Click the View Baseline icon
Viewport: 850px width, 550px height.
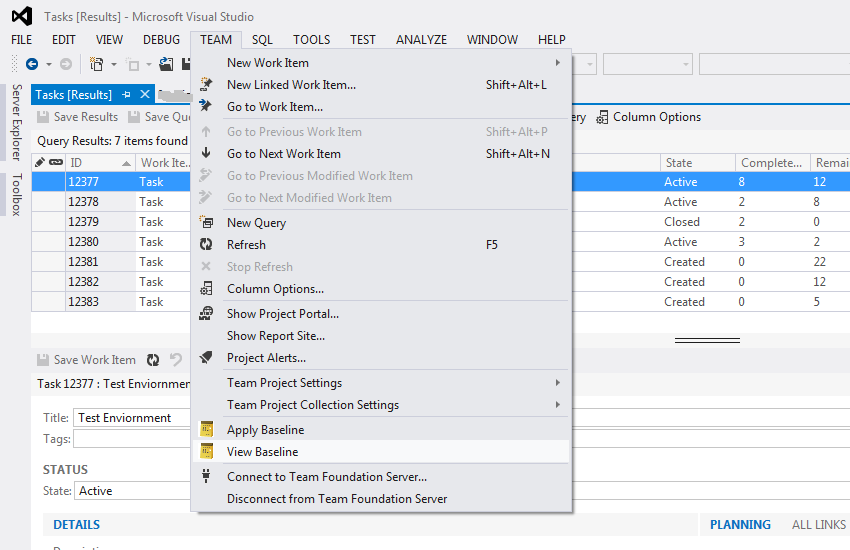click(x=207, y=451)
